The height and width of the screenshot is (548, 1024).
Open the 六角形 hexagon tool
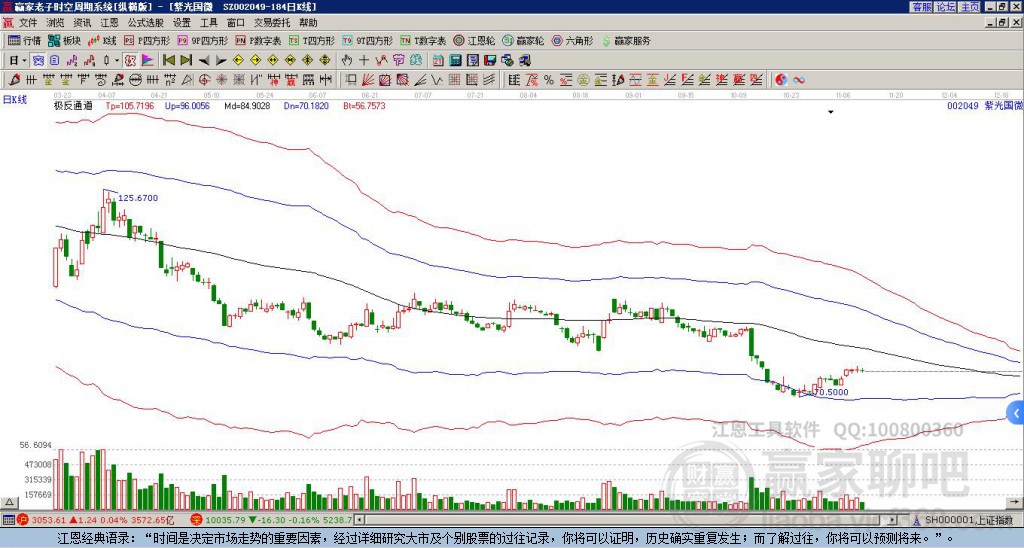click(x=573, y=40)
